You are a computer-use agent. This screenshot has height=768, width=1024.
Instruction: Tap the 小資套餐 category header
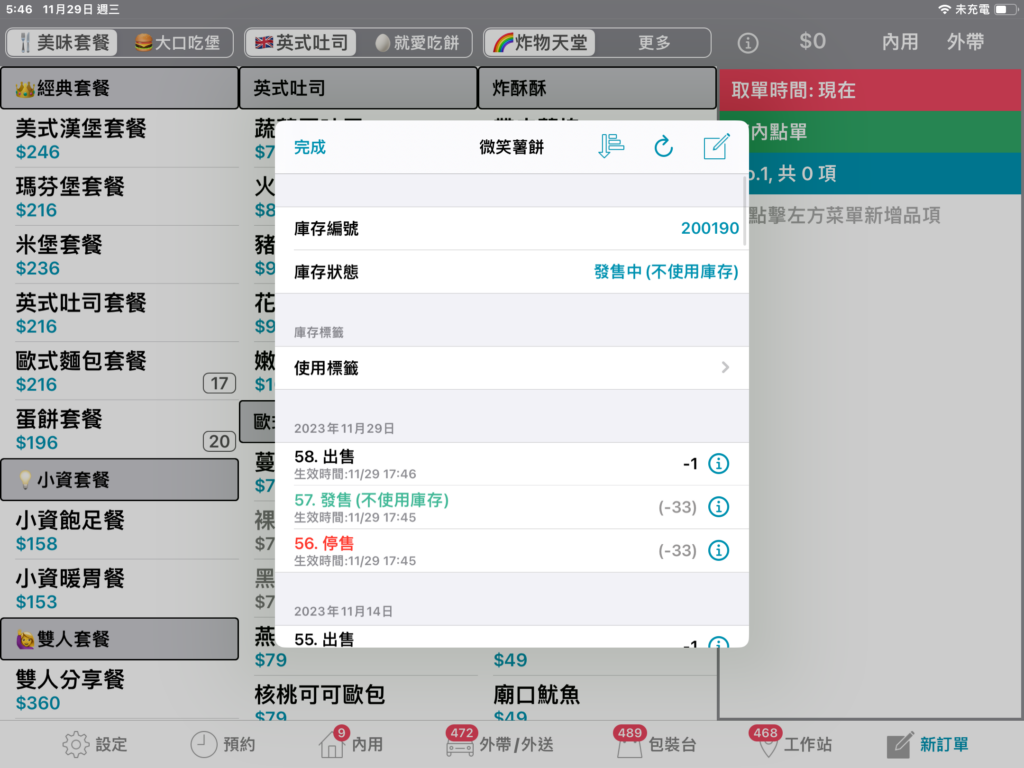pos(120,479)
